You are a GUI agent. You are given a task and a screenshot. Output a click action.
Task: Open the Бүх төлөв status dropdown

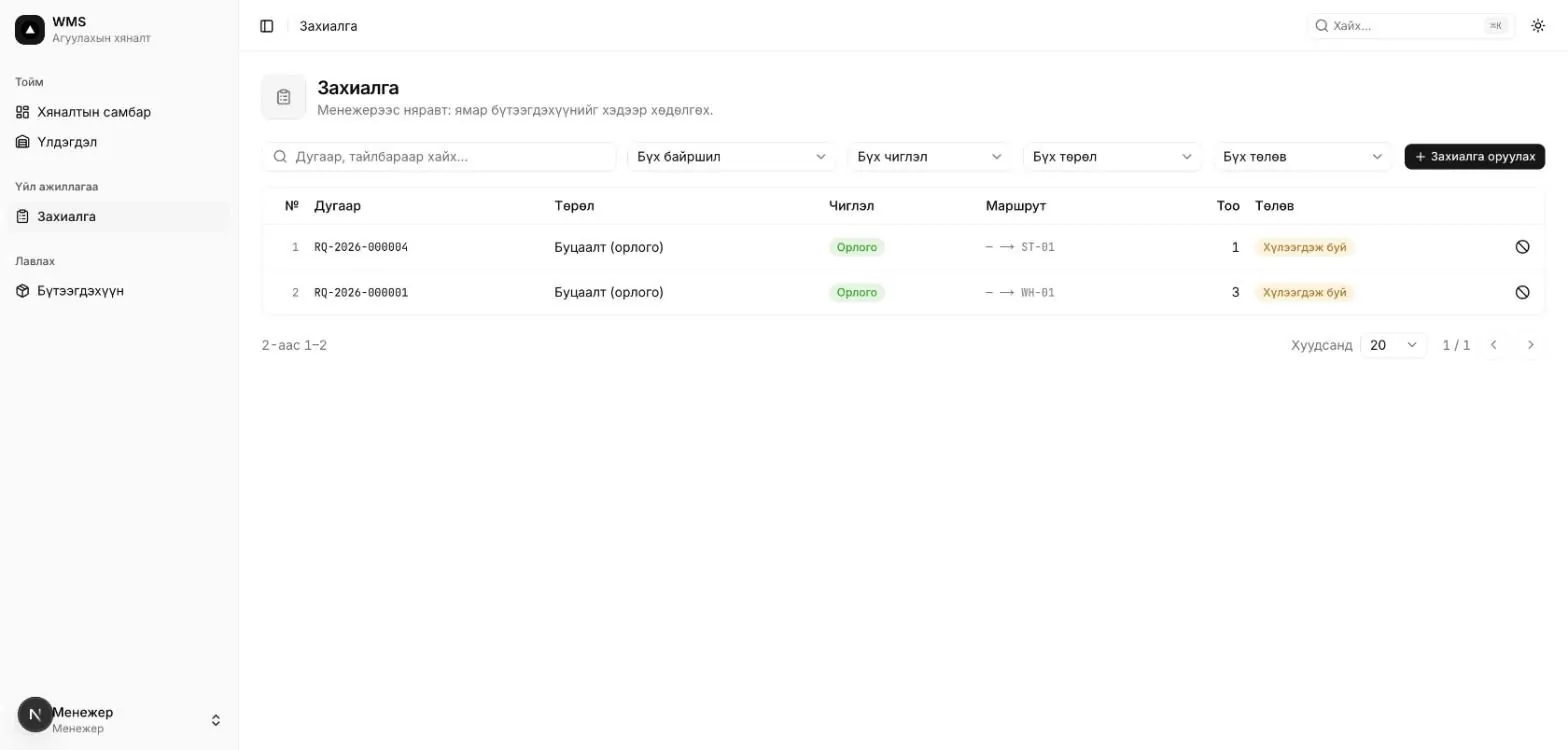click(x=1303, y=157)
